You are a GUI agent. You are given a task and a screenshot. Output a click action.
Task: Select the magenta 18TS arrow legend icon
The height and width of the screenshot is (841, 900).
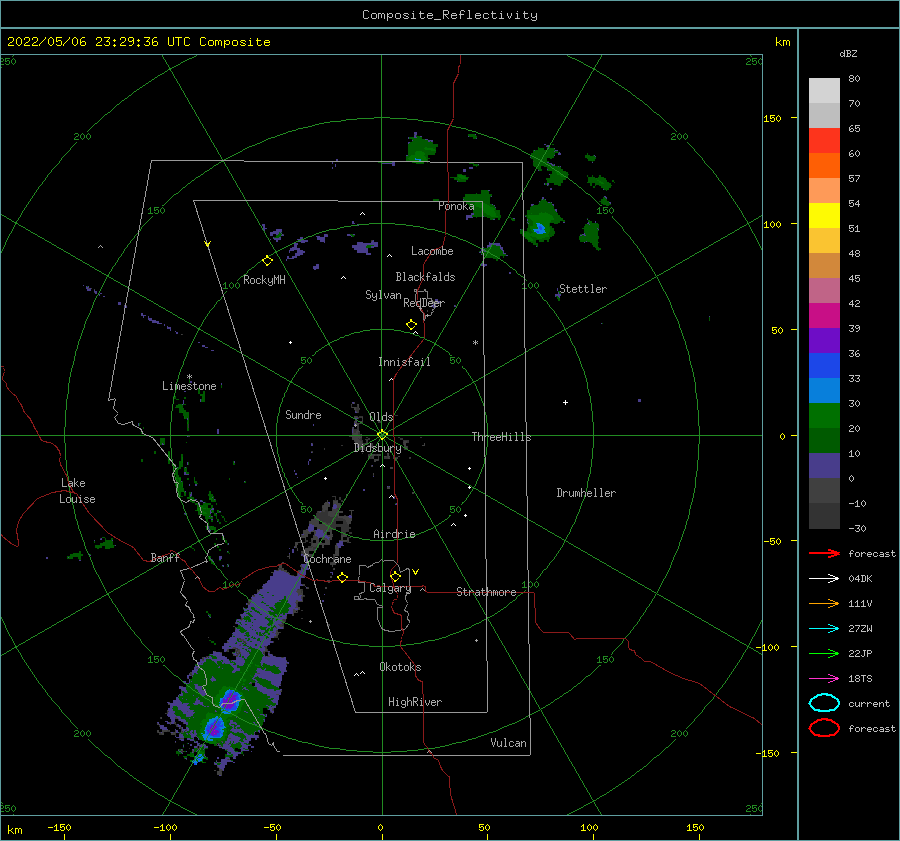(824, 679)
